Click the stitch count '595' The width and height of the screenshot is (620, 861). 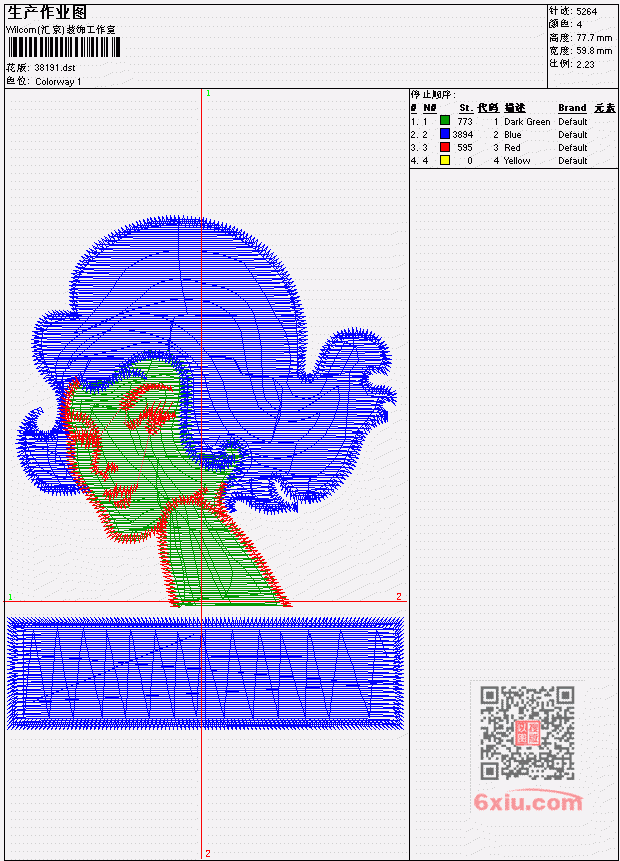coord(465,148)
